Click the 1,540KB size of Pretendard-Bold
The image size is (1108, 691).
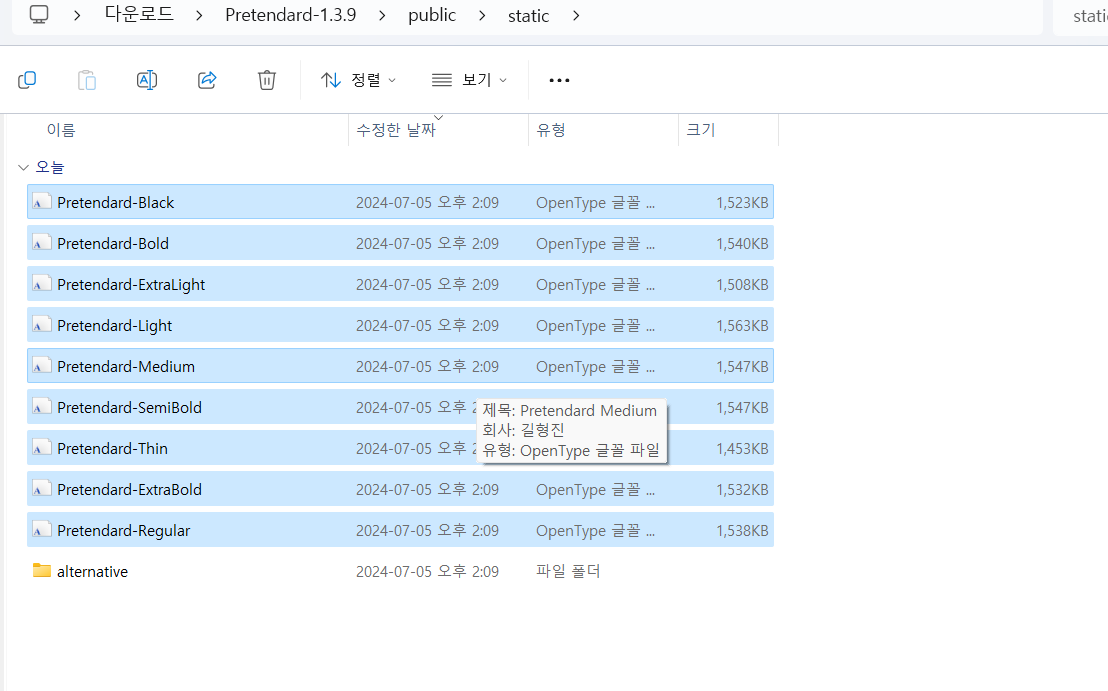coord(742,244)
